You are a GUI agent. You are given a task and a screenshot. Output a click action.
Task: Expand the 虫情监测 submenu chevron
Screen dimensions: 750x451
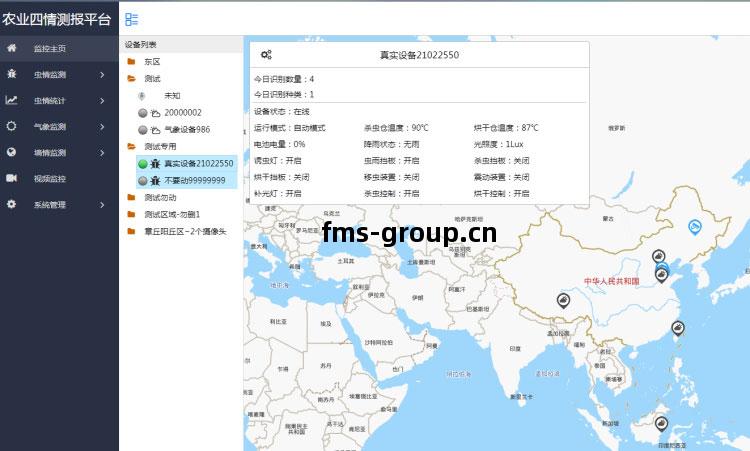pos(102,74)
